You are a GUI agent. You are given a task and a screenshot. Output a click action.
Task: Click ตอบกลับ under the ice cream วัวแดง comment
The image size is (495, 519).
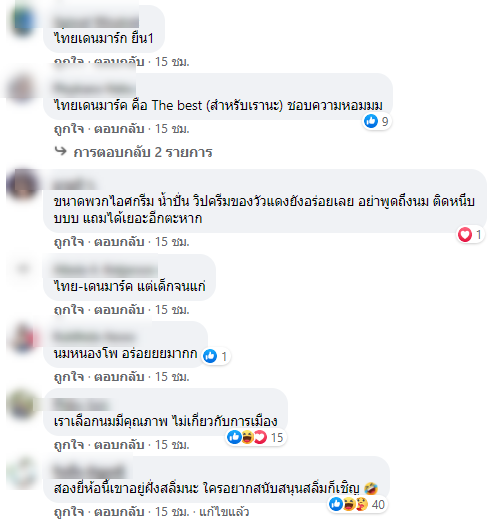tap(119, 242)
